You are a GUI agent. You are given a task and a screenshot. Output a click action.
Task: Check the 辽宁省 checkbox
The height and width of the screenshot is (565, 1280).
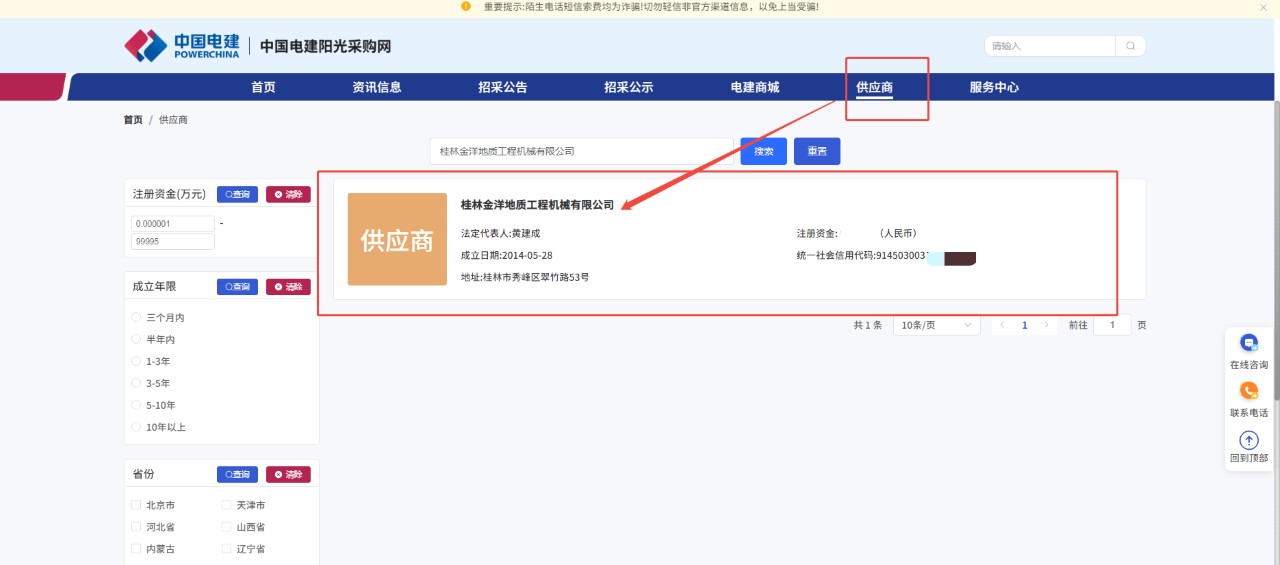(x=226, y=549)
